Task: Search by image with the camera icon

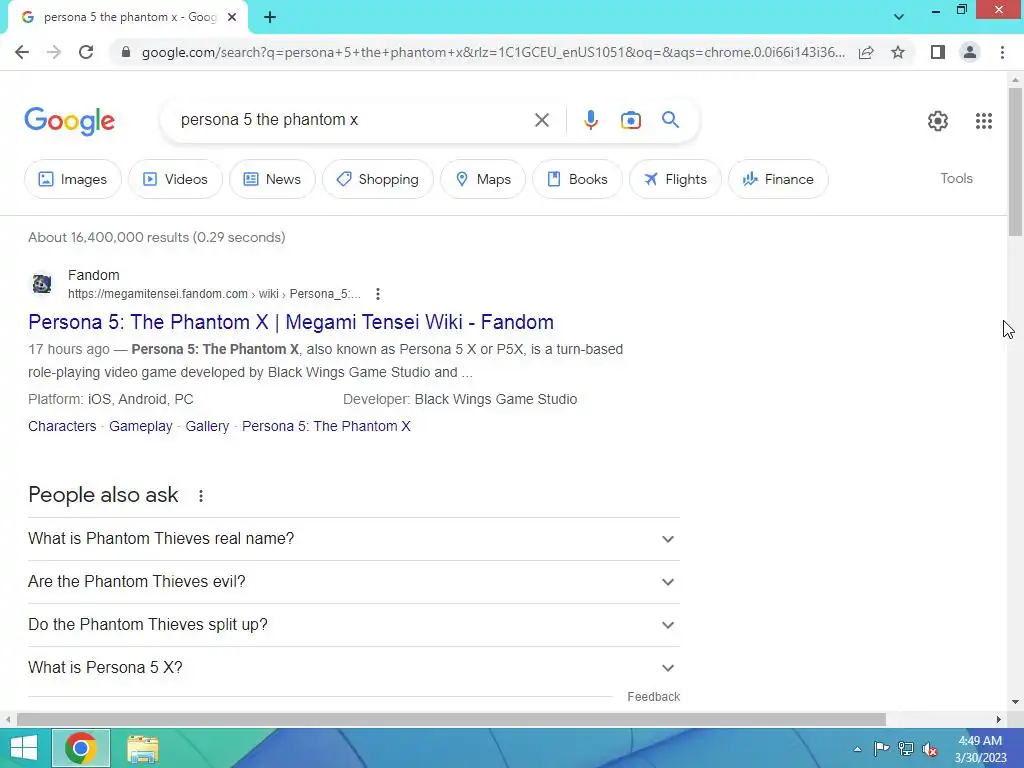Action: 630,120
